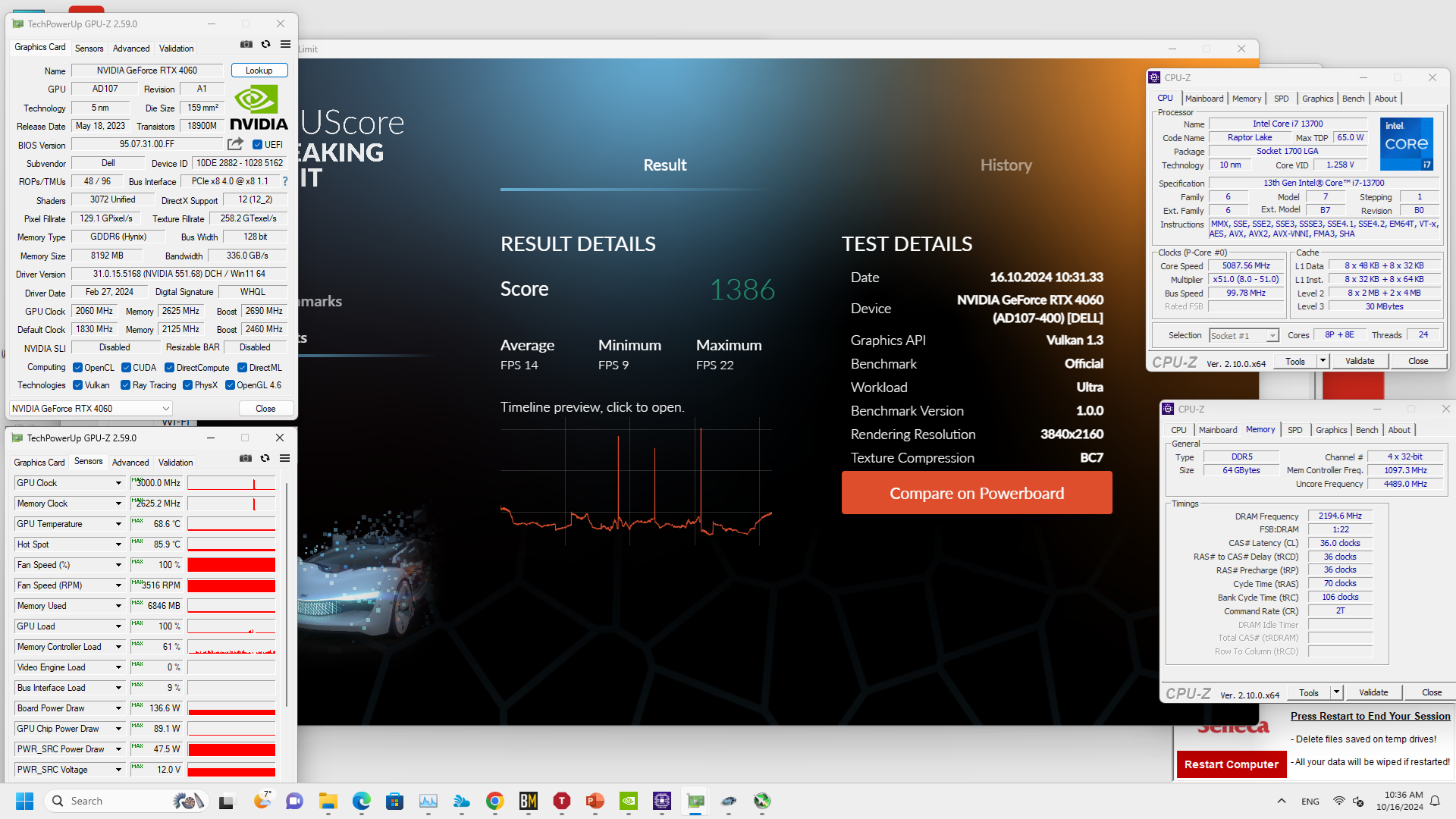Open the SPD tab in CPU-Z Memory window
The image size is (1456, 819).
pyautogui.click(x=1295, y=430)
